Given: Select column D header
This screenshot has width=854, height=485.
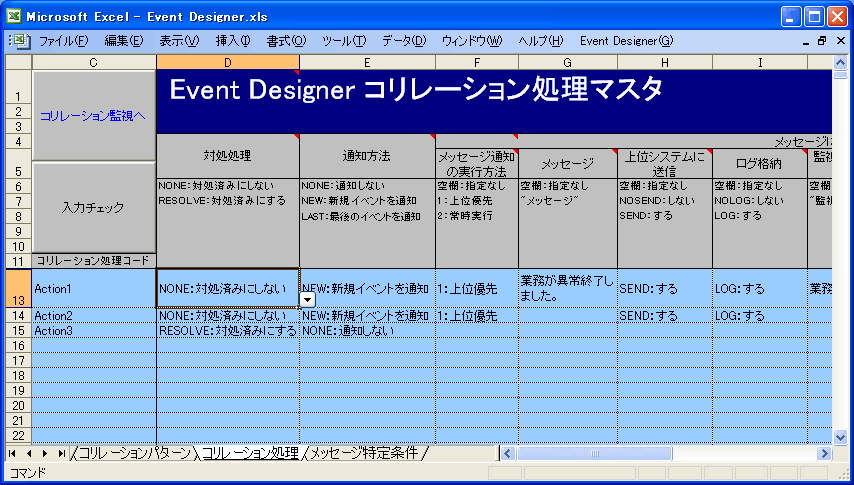Looking at the screenshot, I should pyautogui.click(x=228, y=62).
